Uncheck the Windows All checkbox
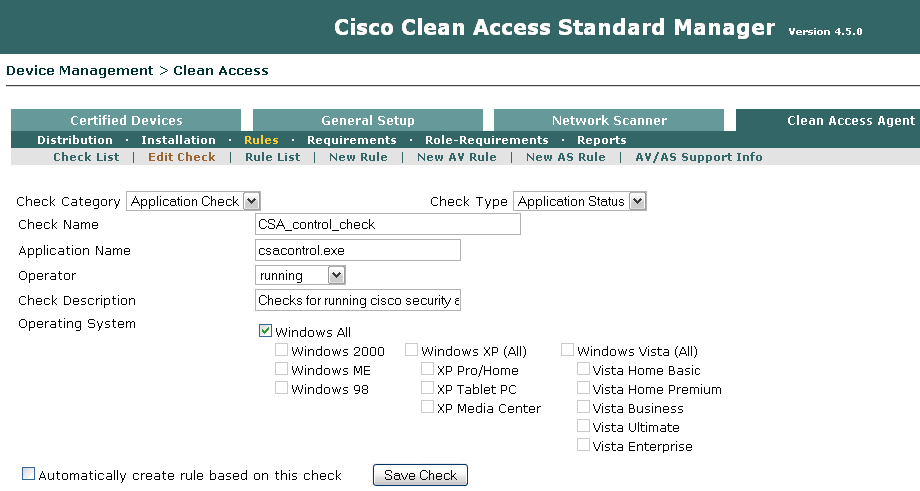920x491 pixels. tap(265, 331)
